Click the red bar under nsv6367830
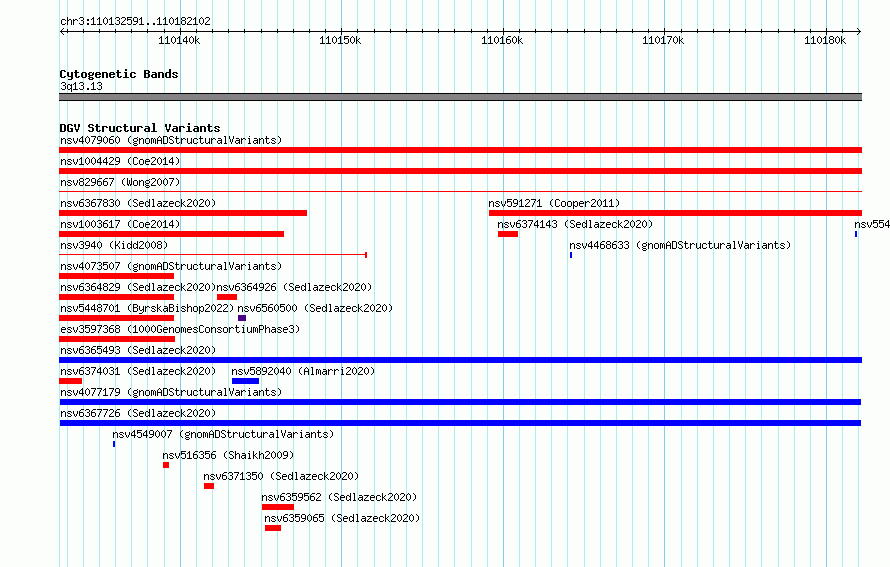This screenshot has width=890, height=567. [x=183, y=213]
